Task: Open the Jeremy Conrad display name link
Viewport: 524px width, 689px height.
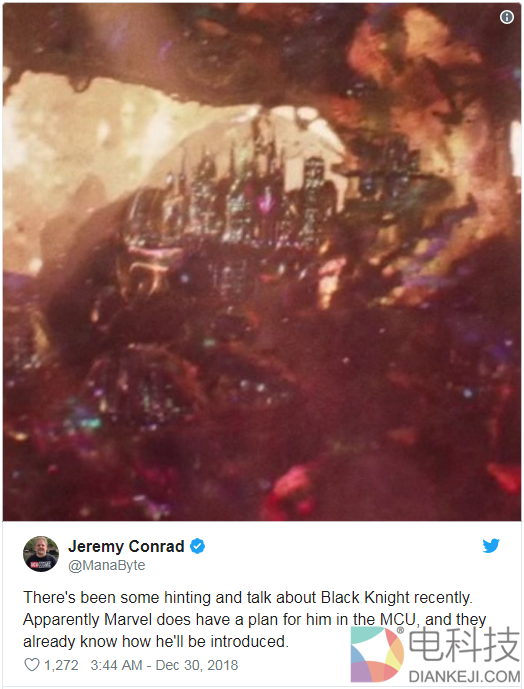Action: [126, 546]
